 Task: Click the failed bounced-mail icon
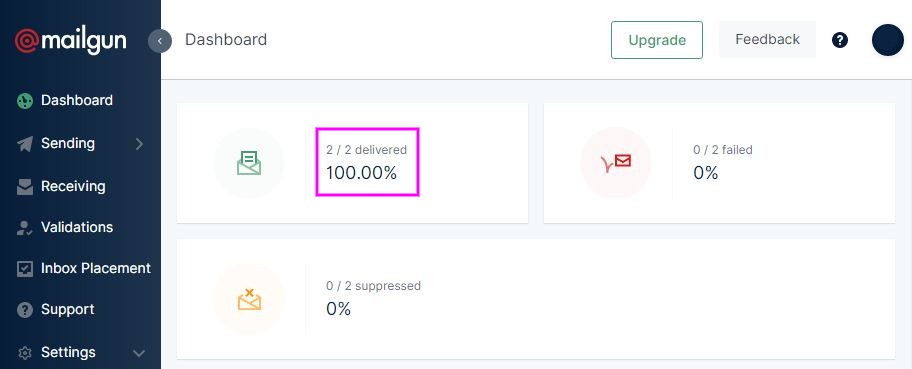click(x=616, y=163)
